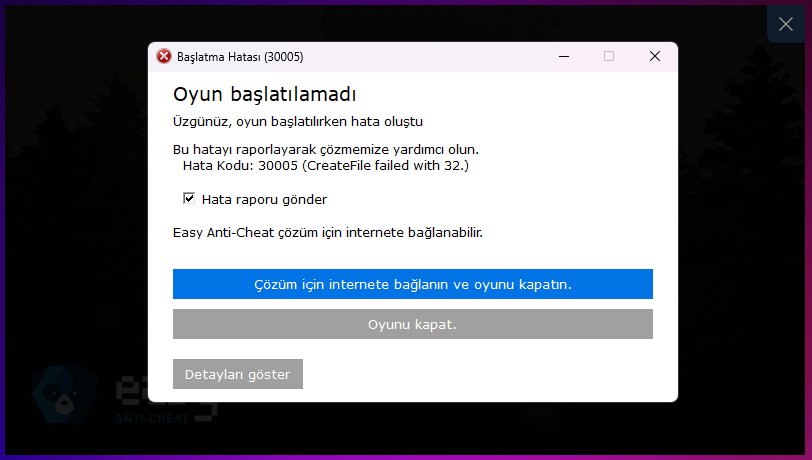The image size is (812, 460).
Task: Minimize the Başlatma Hatası dialog
Action: pos(564,56)
